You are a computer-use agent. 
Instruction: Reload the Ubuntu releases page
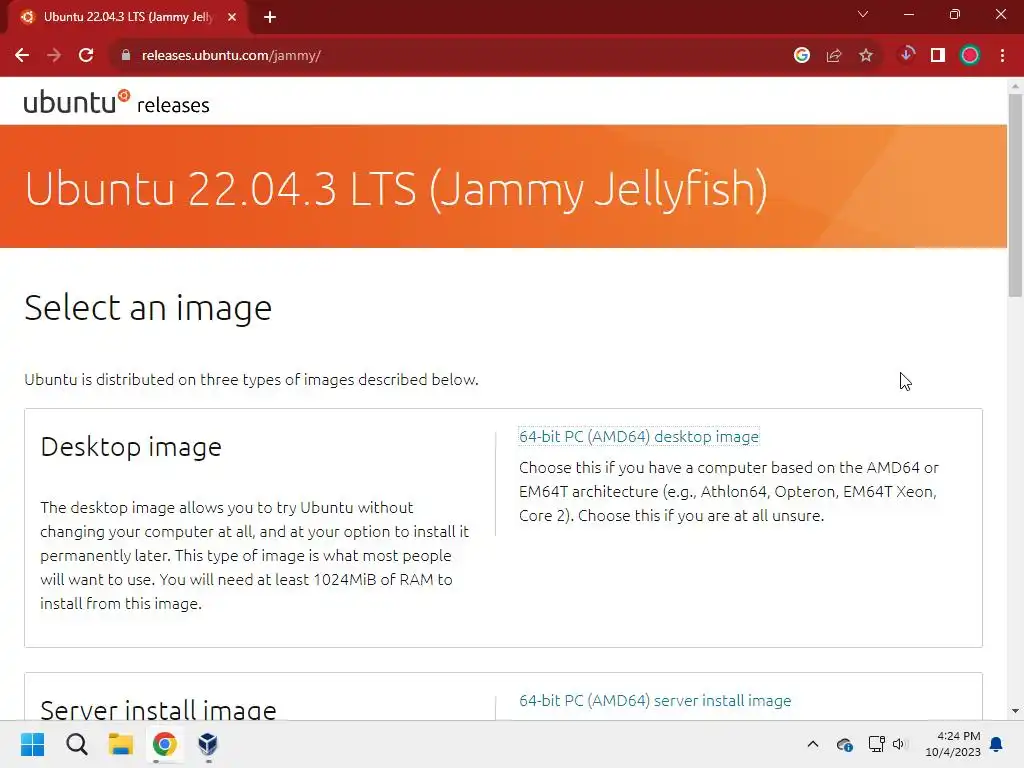[x=86, y=56]
